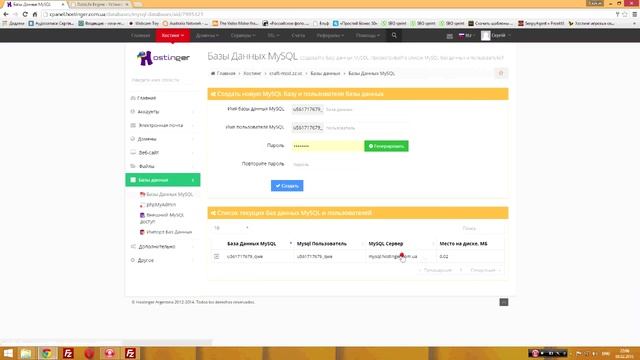The height and width of the screenshot is (360, 640).
Task: Reload the page with browser refresh icon
Action: [25, 14]
